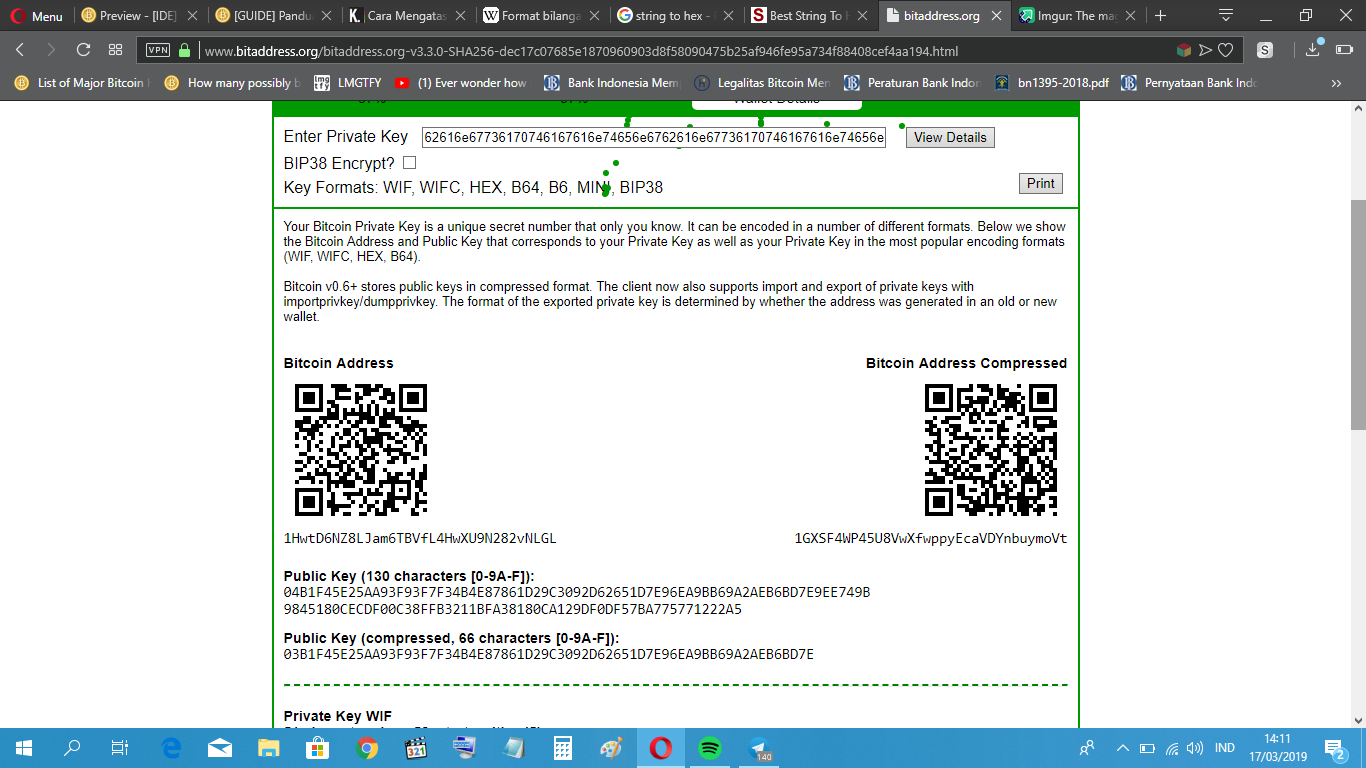The height and width of the screenshot is (768, 1366).
Task: Click the battery saver icon
Action: (x=1346, y=50)
